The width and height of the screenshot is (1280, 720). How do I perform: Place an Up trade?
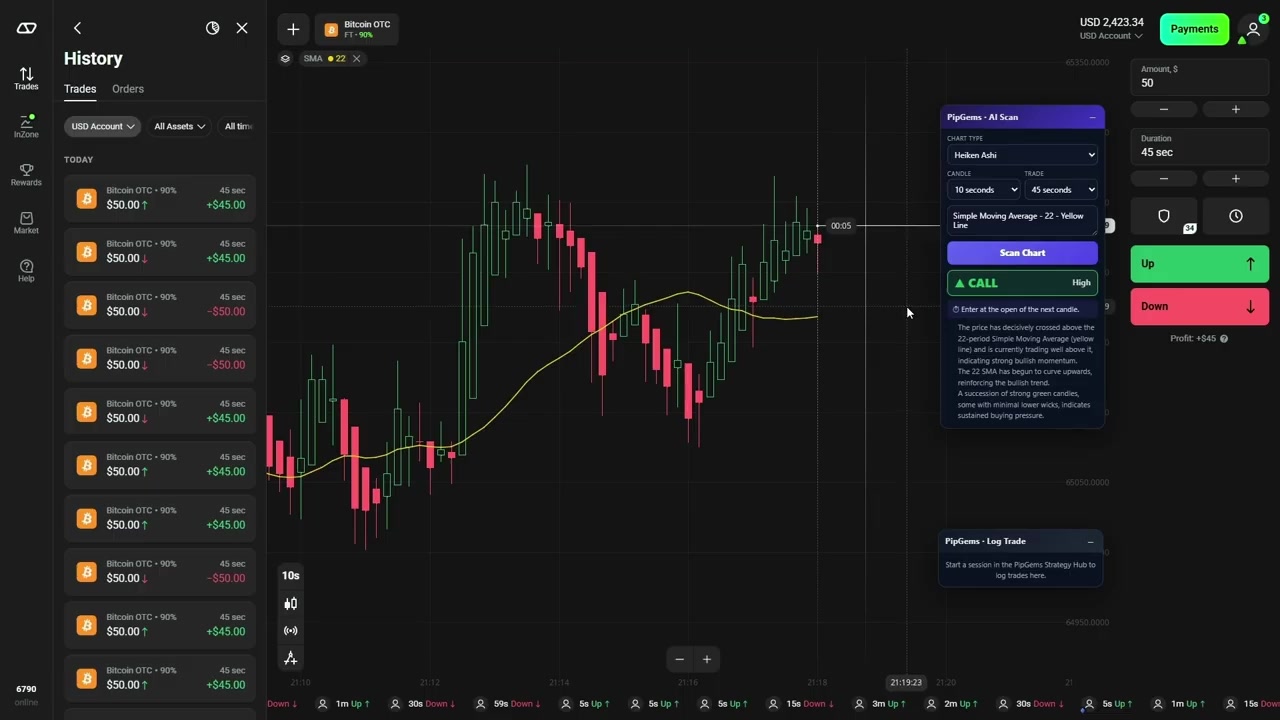pos(1200,264)
